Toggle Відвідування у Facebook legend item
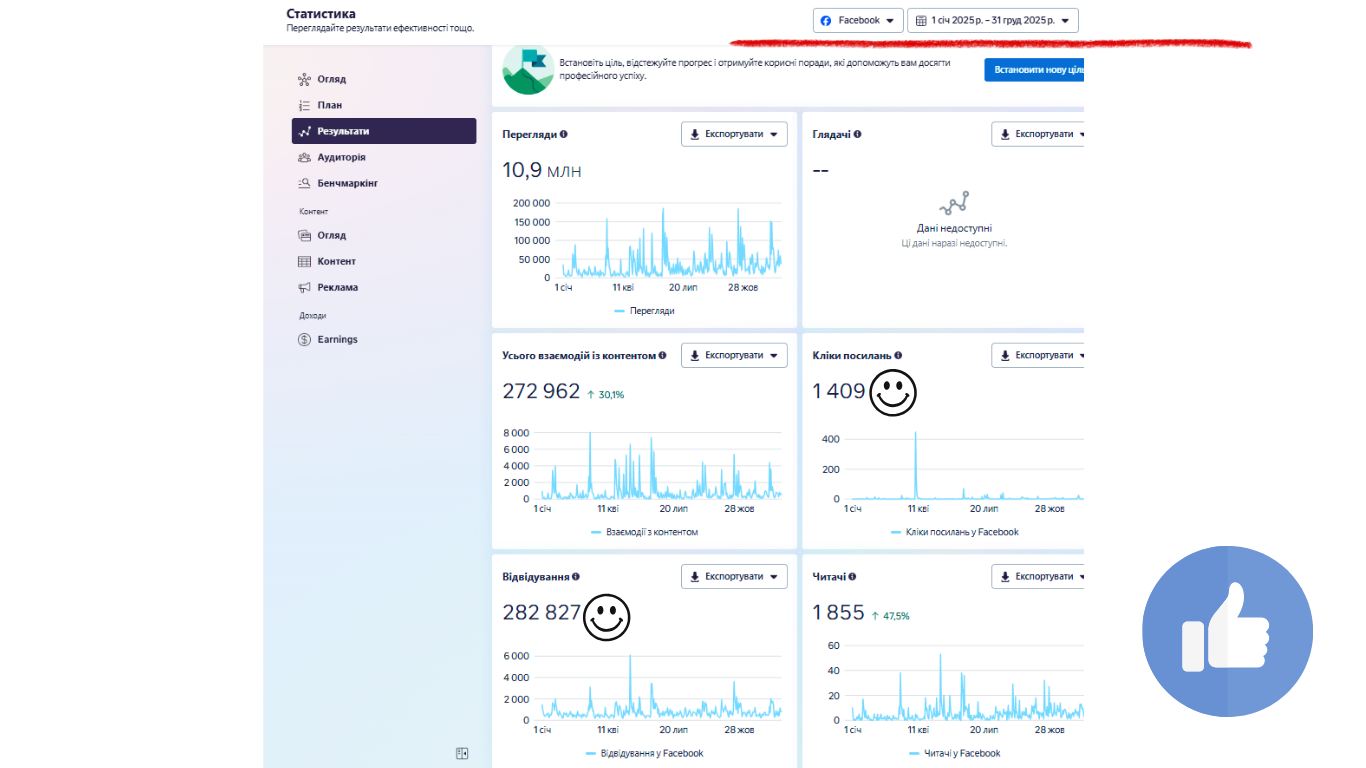The height and width of the screenshot is (768, 1366). [x=645, y=753]
